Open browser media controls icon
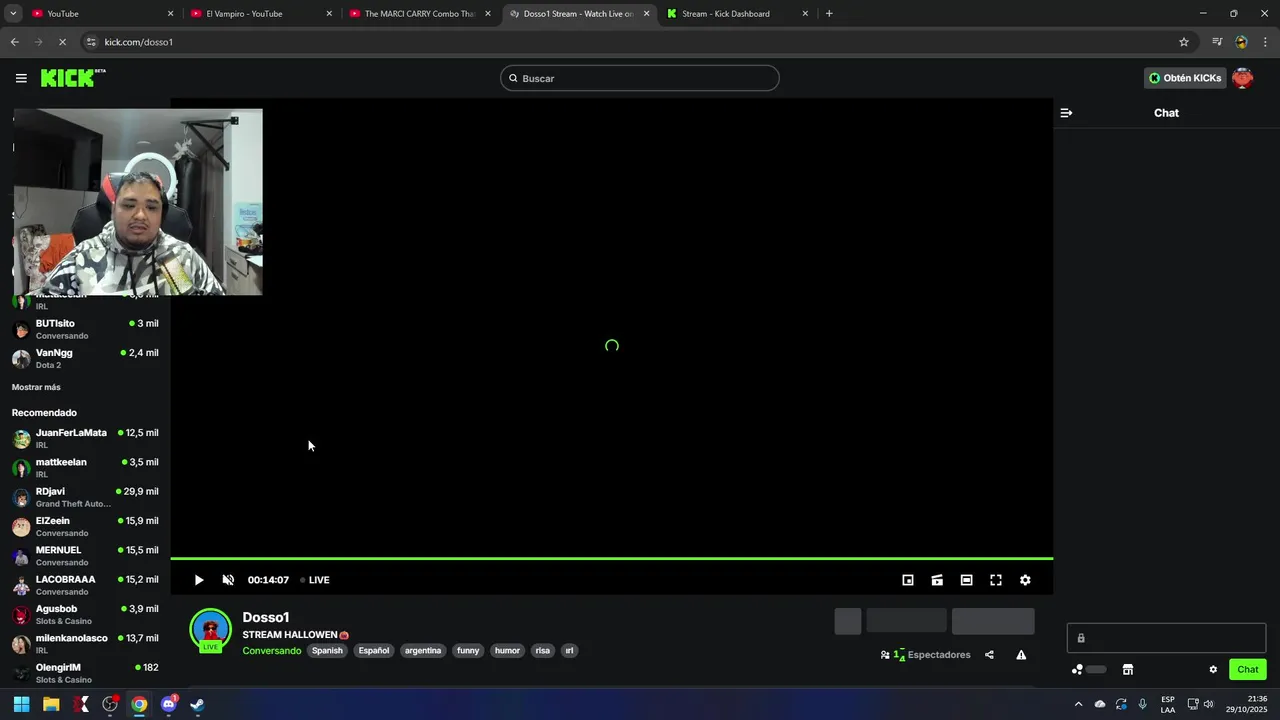The width and height of the screenshot is (1280, 720). 1217,42
